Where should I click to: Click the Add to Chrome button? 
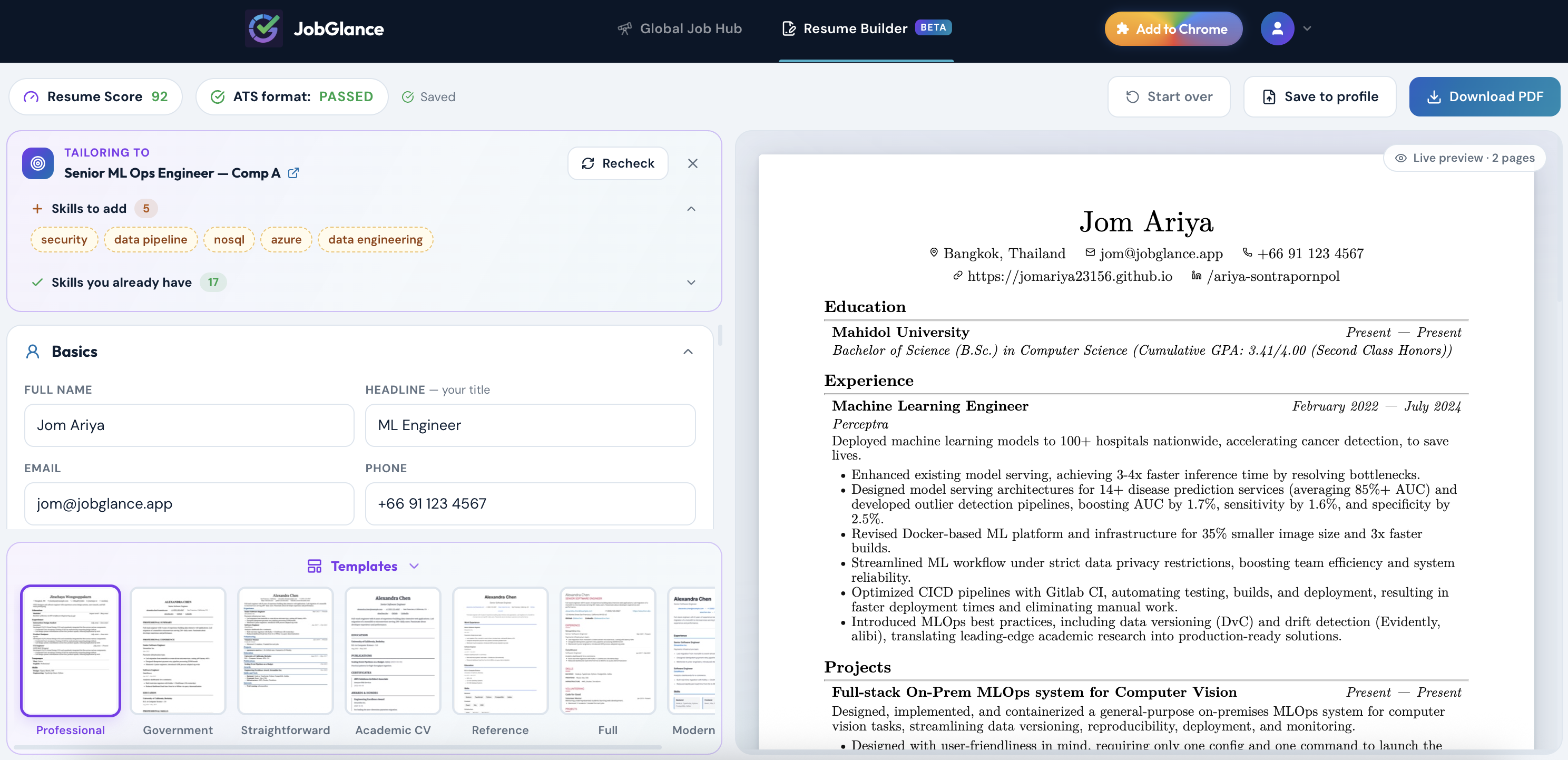(1173, 28)
